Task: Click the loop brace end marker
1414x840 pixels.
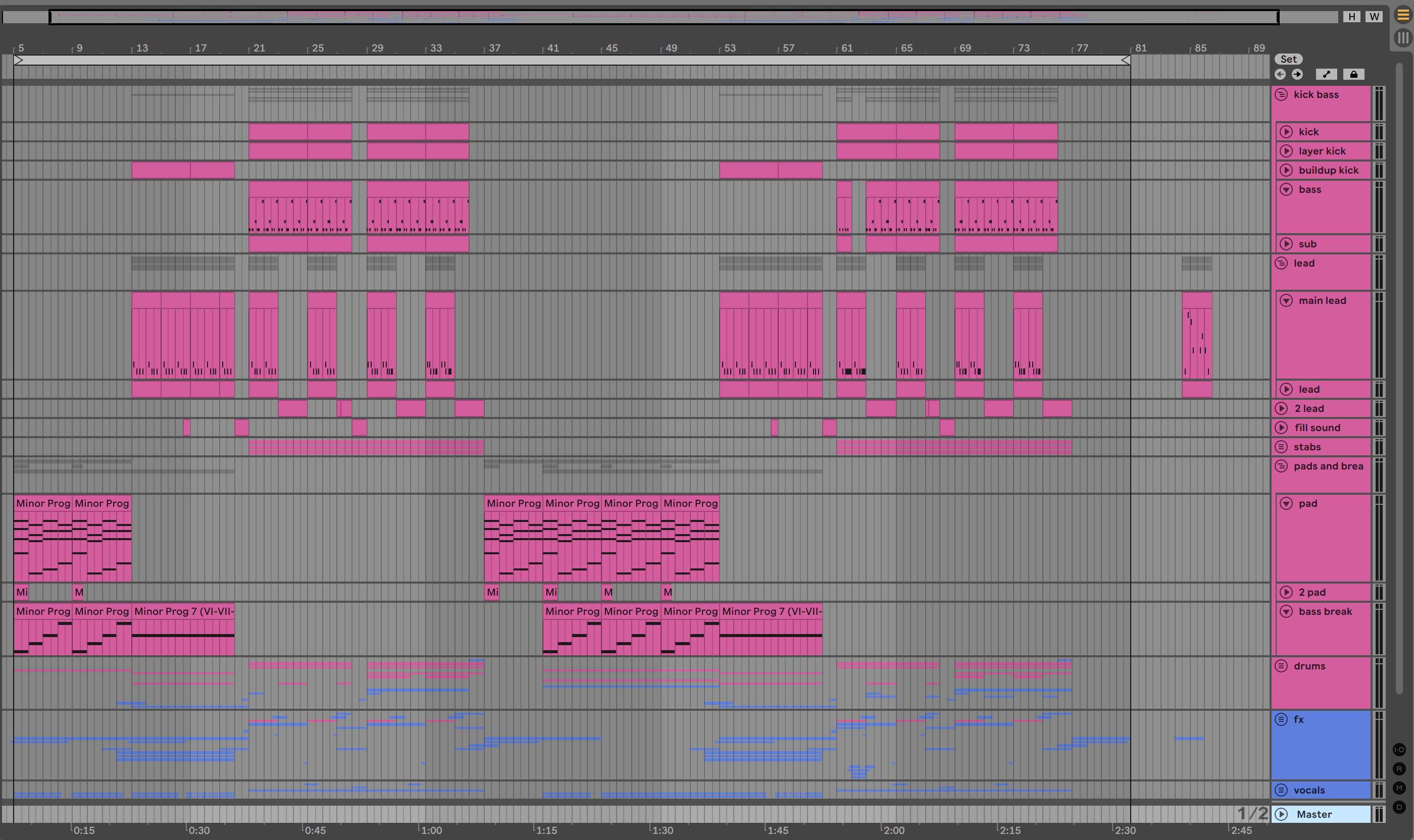Action: 1126,60
